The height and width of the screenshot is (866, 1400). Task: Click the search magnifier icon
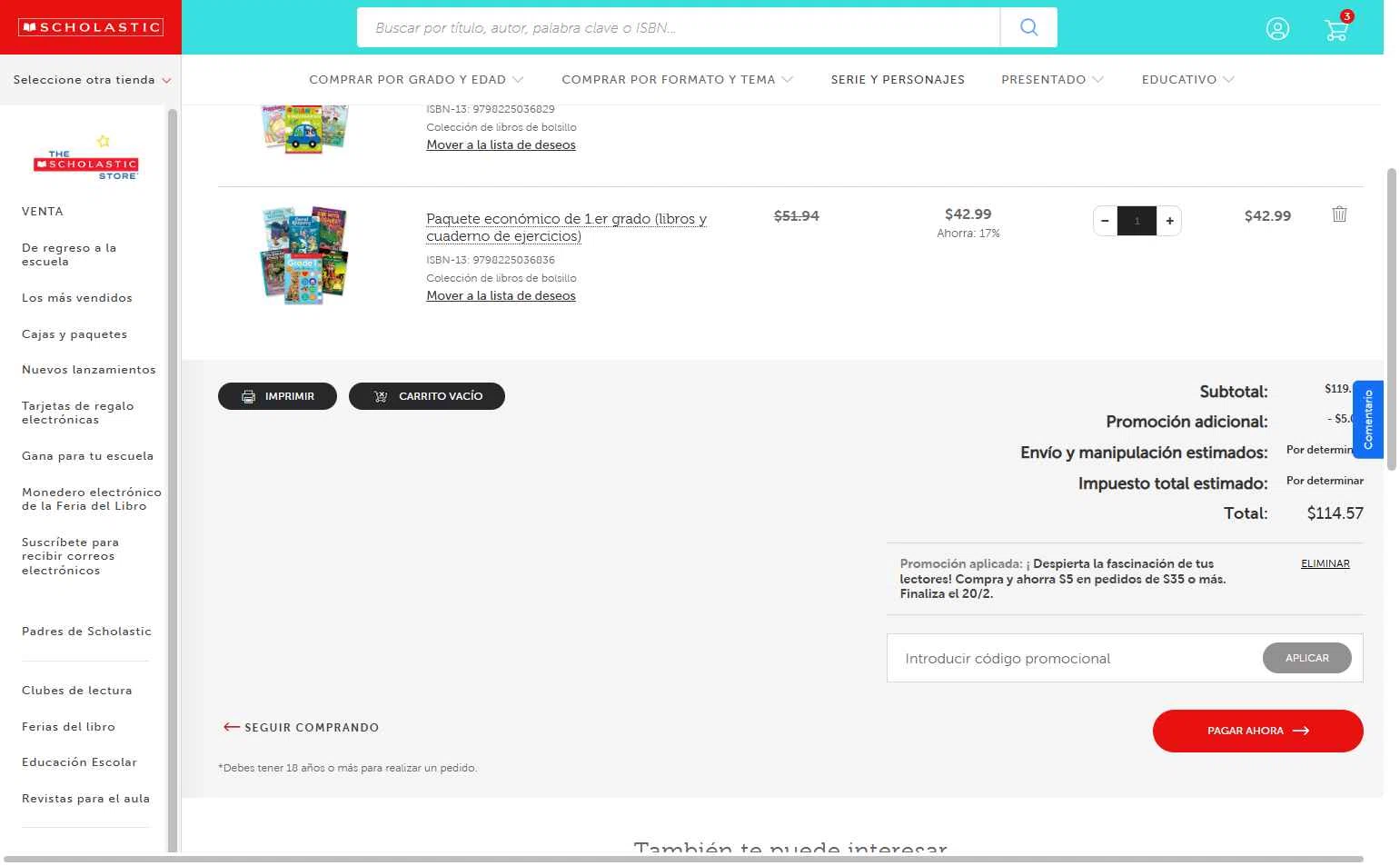[1028, 27]
